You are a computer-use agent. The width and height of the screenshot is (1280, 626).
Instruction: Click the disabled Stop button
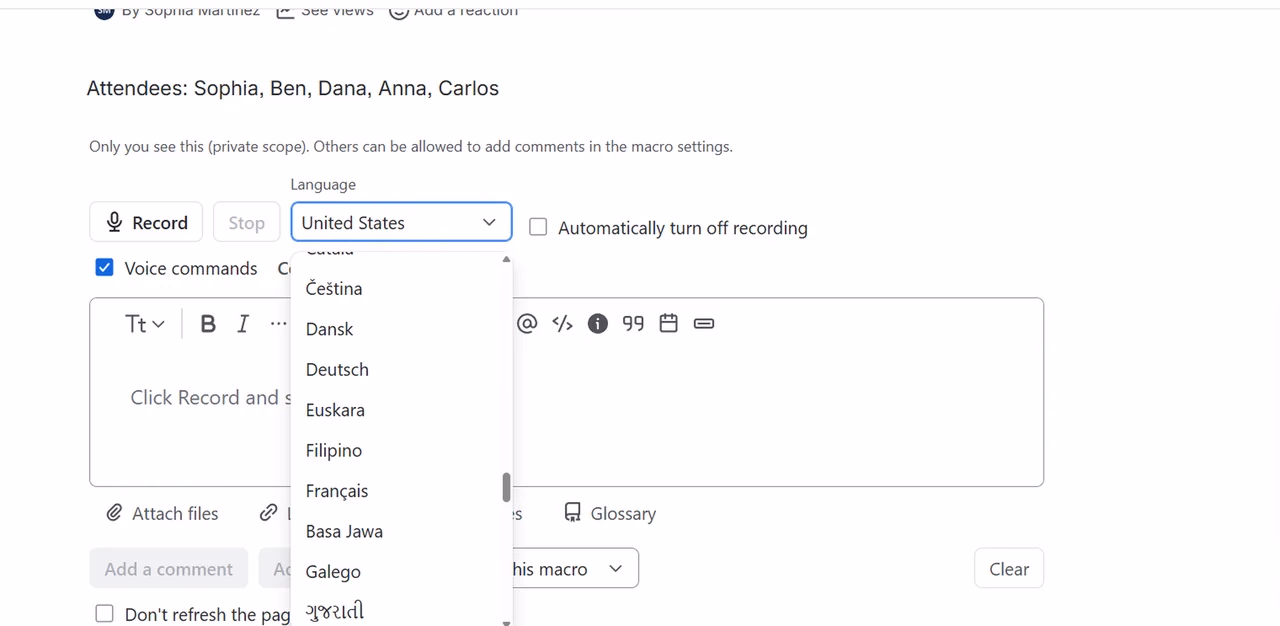click(x=246, y=222)
